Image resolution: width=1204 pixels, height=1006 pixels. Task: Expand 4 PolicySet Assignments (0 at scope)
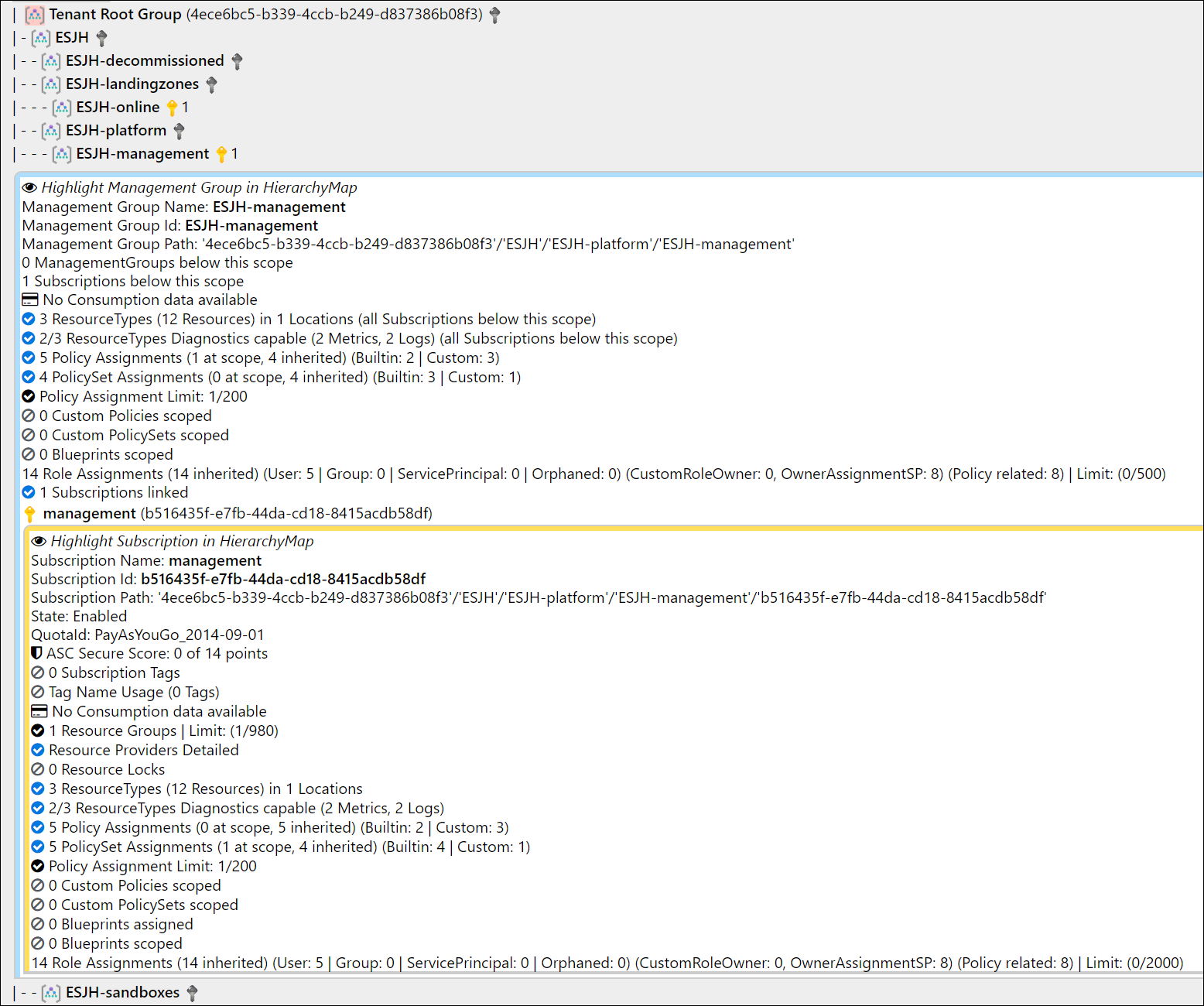272,377
